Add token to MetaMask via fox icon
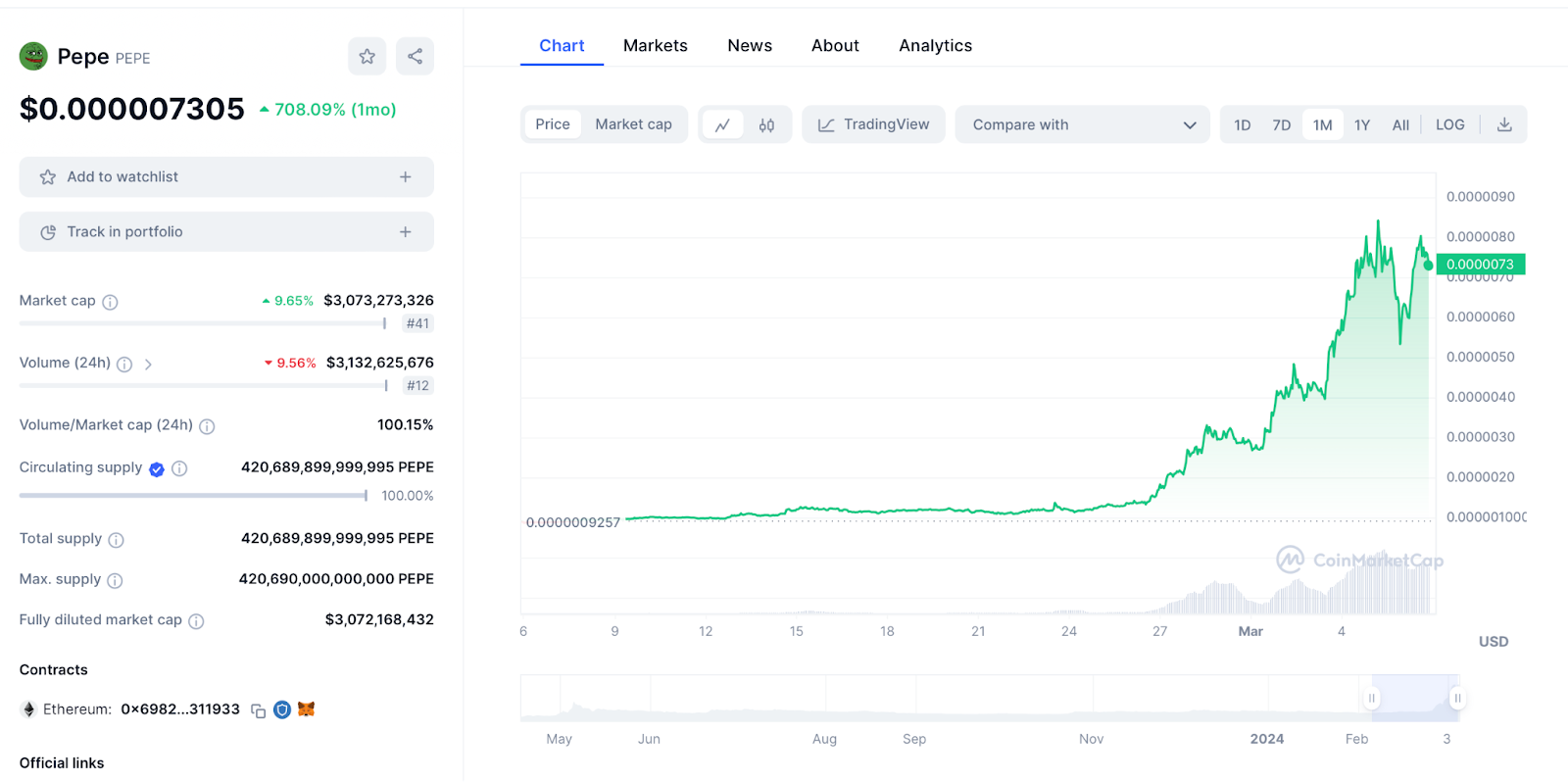 point(306,709)
